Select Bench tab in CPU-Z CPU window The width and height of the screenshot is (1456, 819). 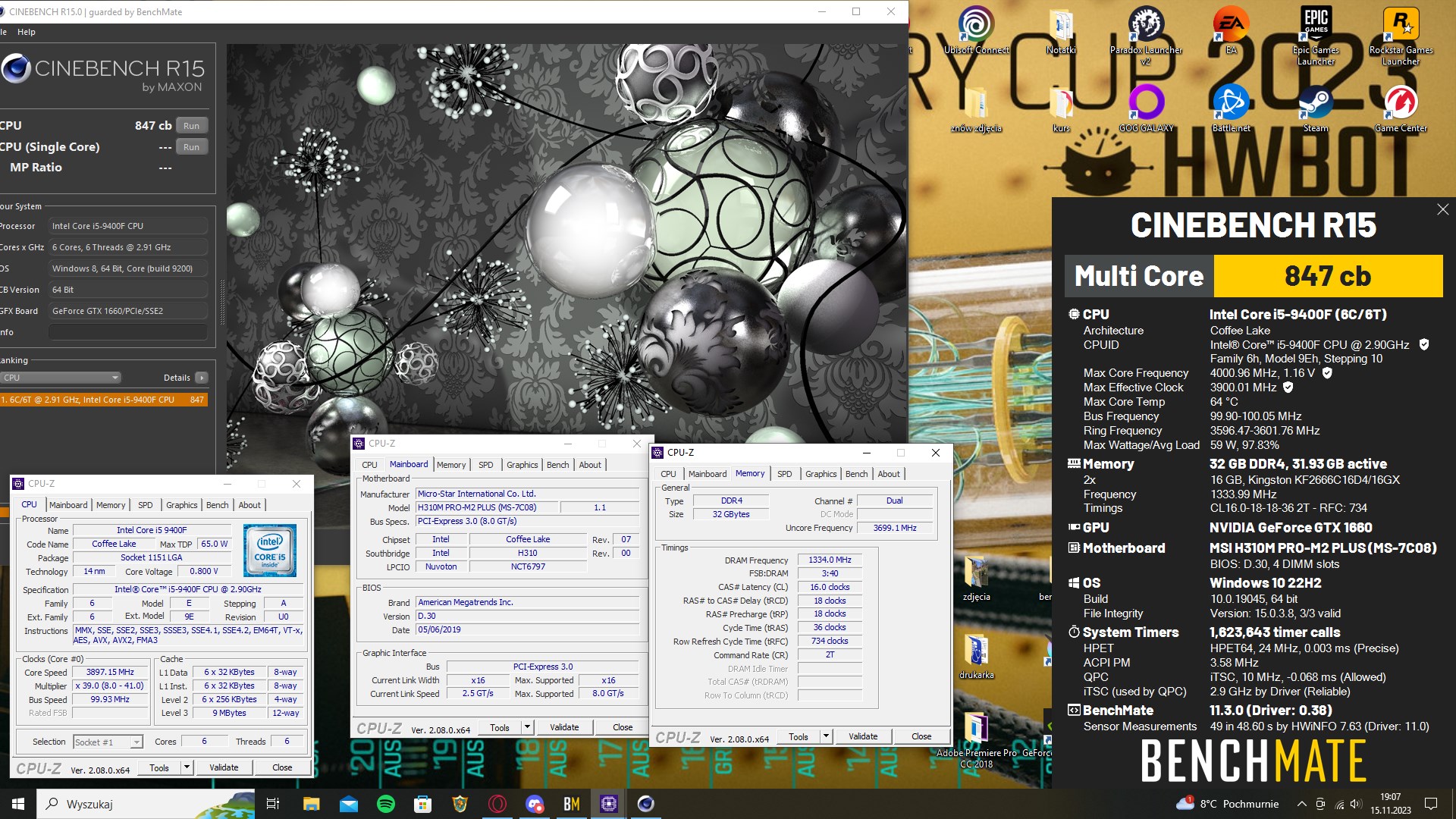click(x=217, y=505)
